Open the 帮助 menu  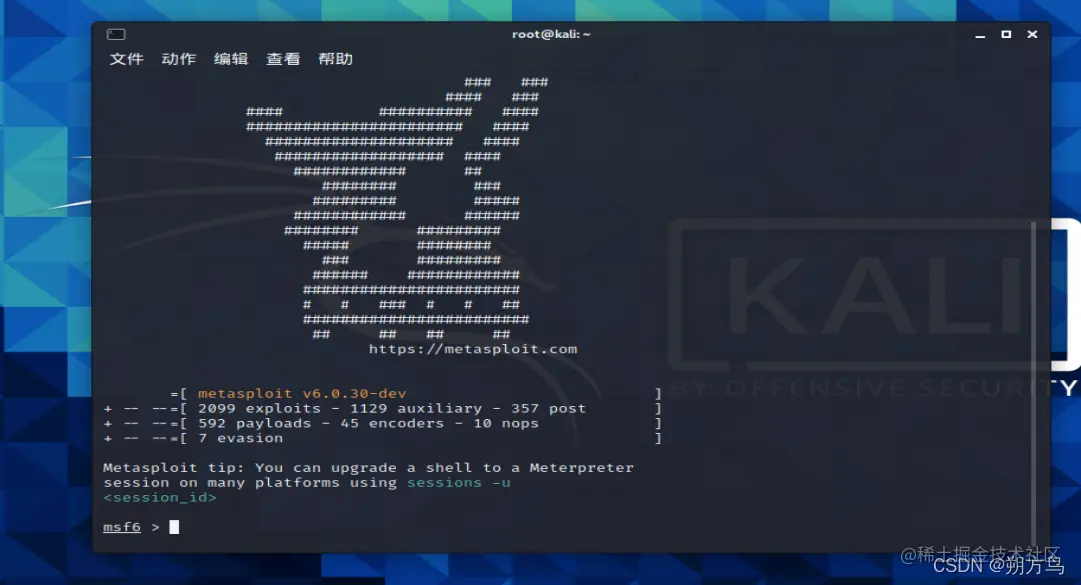tap(336, 59)
